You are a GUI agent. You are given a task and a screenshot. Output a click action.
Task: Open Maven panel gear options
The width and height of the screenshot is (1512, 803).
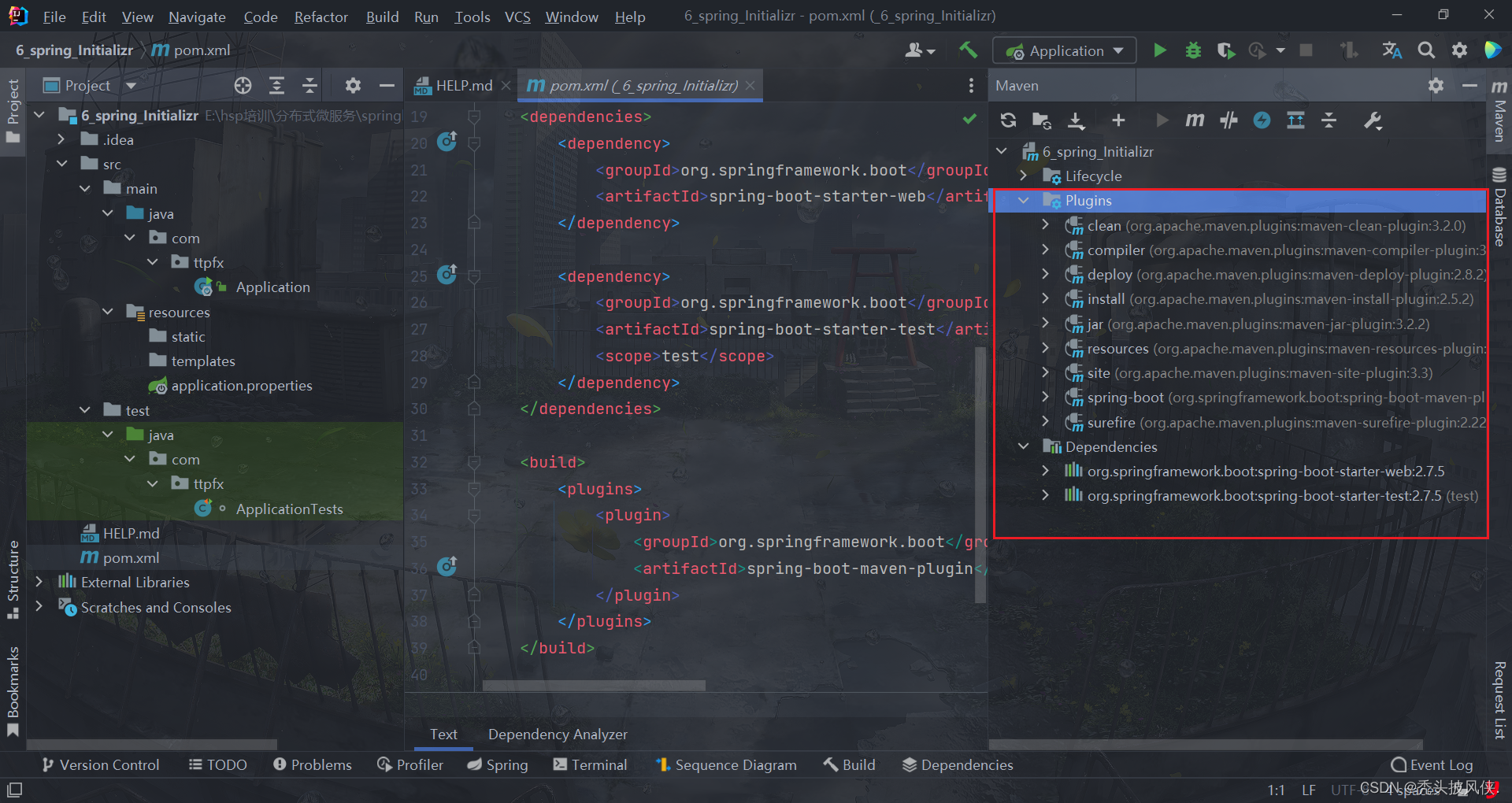pos(1436,85)
